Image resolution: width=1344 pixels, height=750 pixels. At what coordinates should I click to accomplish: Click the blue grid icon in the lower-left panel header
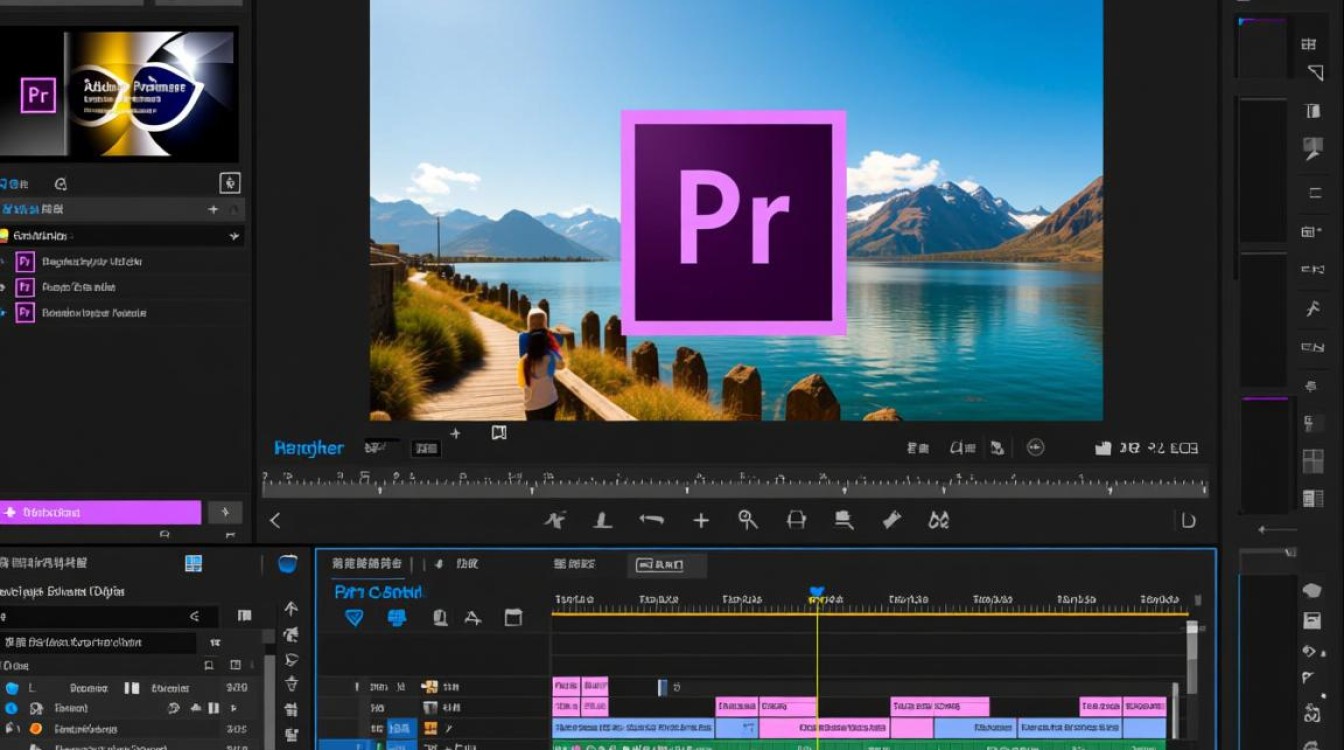(x=194, y=564)
